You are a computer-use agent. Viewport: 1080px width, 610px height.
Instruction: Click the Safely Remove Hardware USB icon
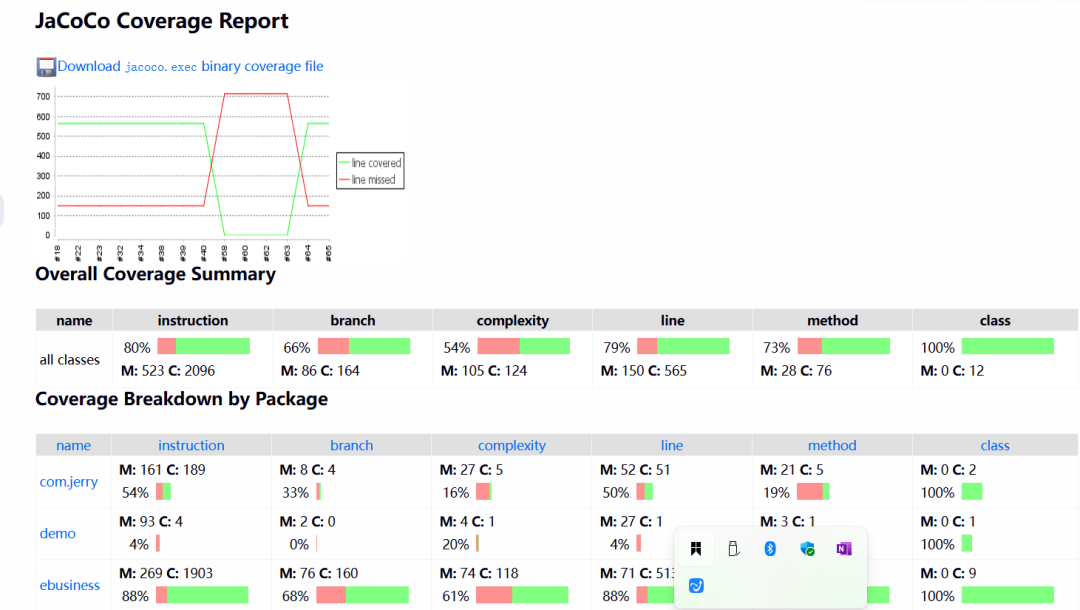[733, 549]
